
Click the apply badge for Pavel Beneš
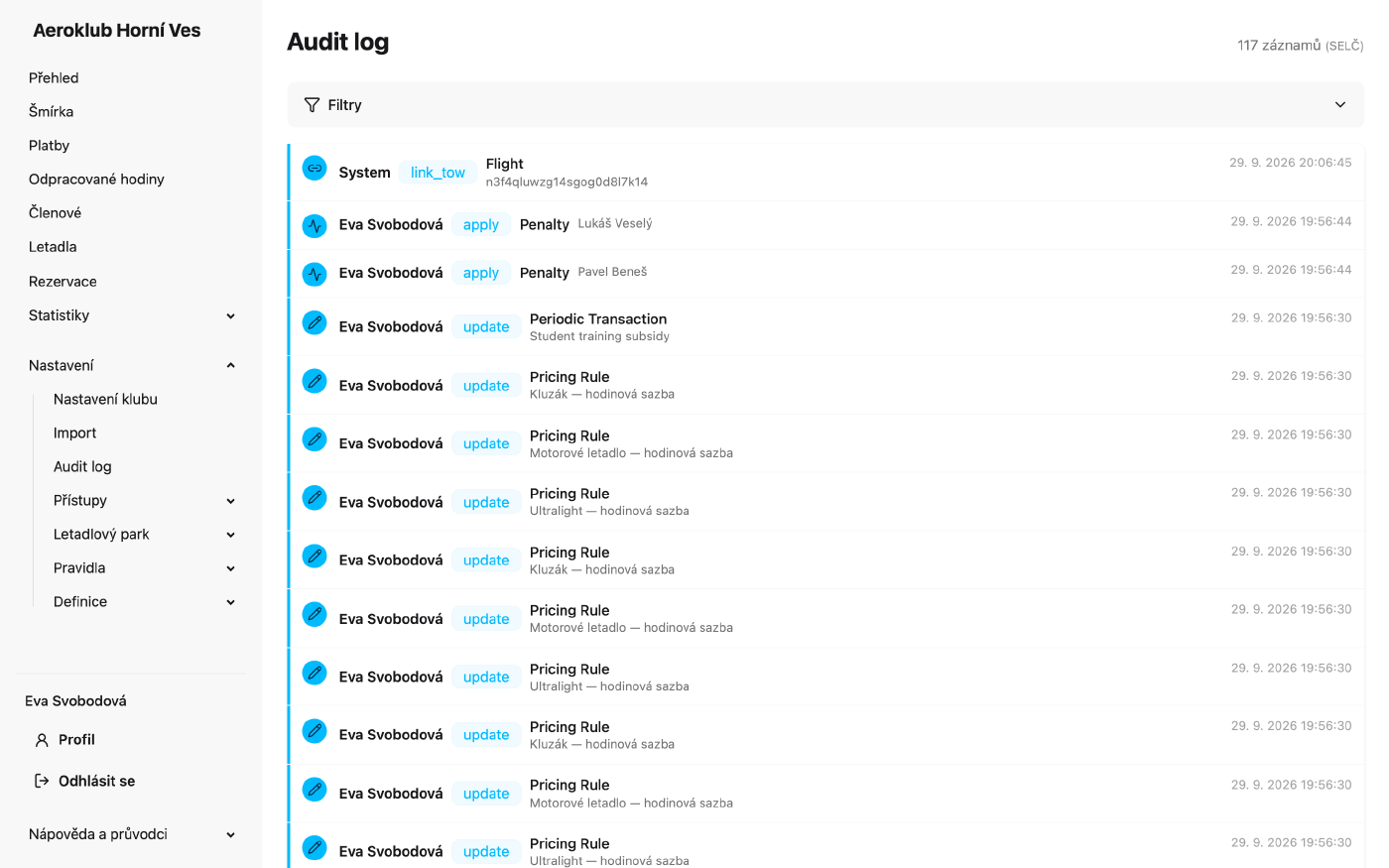tap(481, 273)
